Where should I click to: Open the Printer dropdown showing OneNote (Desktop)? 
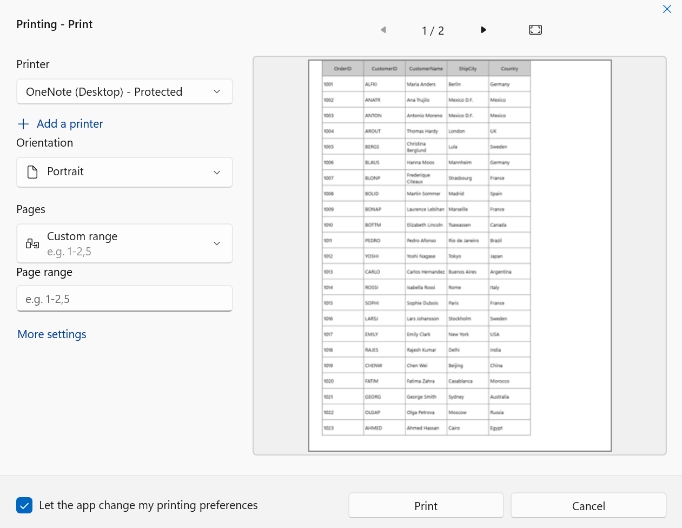click(x=124, y=92)
